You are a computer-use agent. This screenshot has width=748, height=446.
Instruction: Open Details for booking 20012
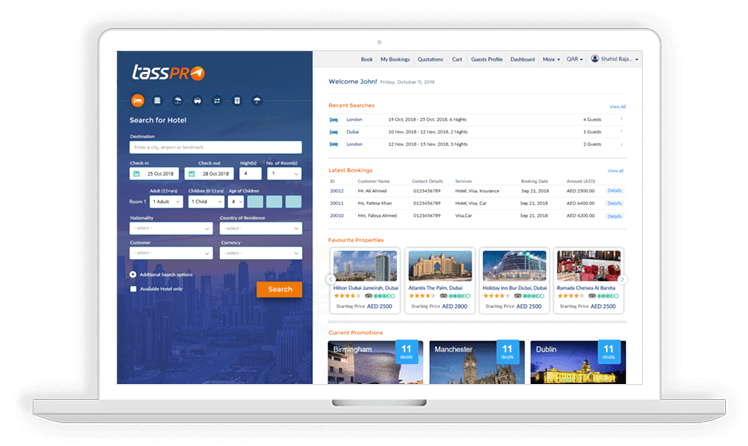[614, 190]
